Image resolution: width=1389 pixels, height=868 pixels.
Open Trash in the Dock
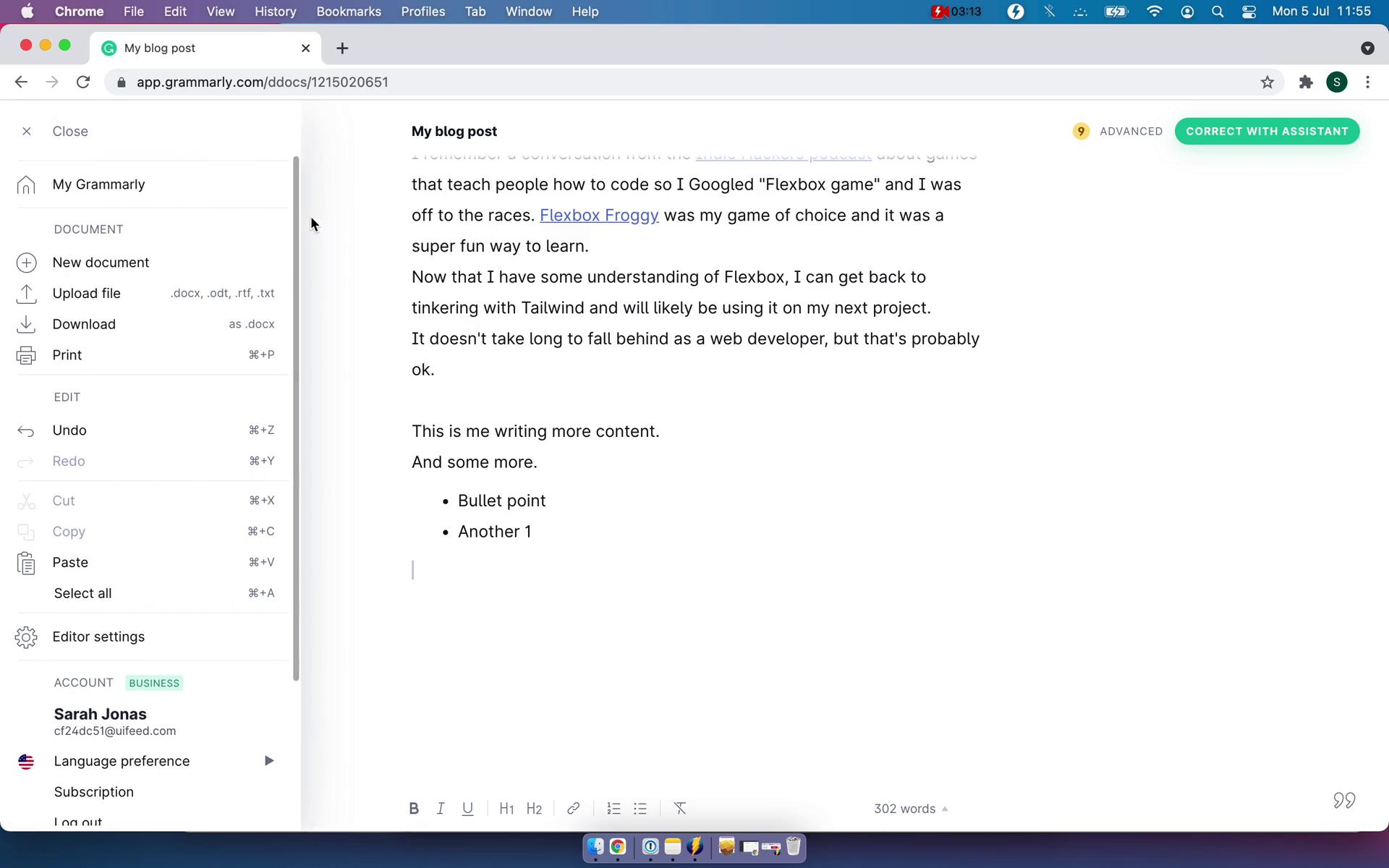point(794,846)
